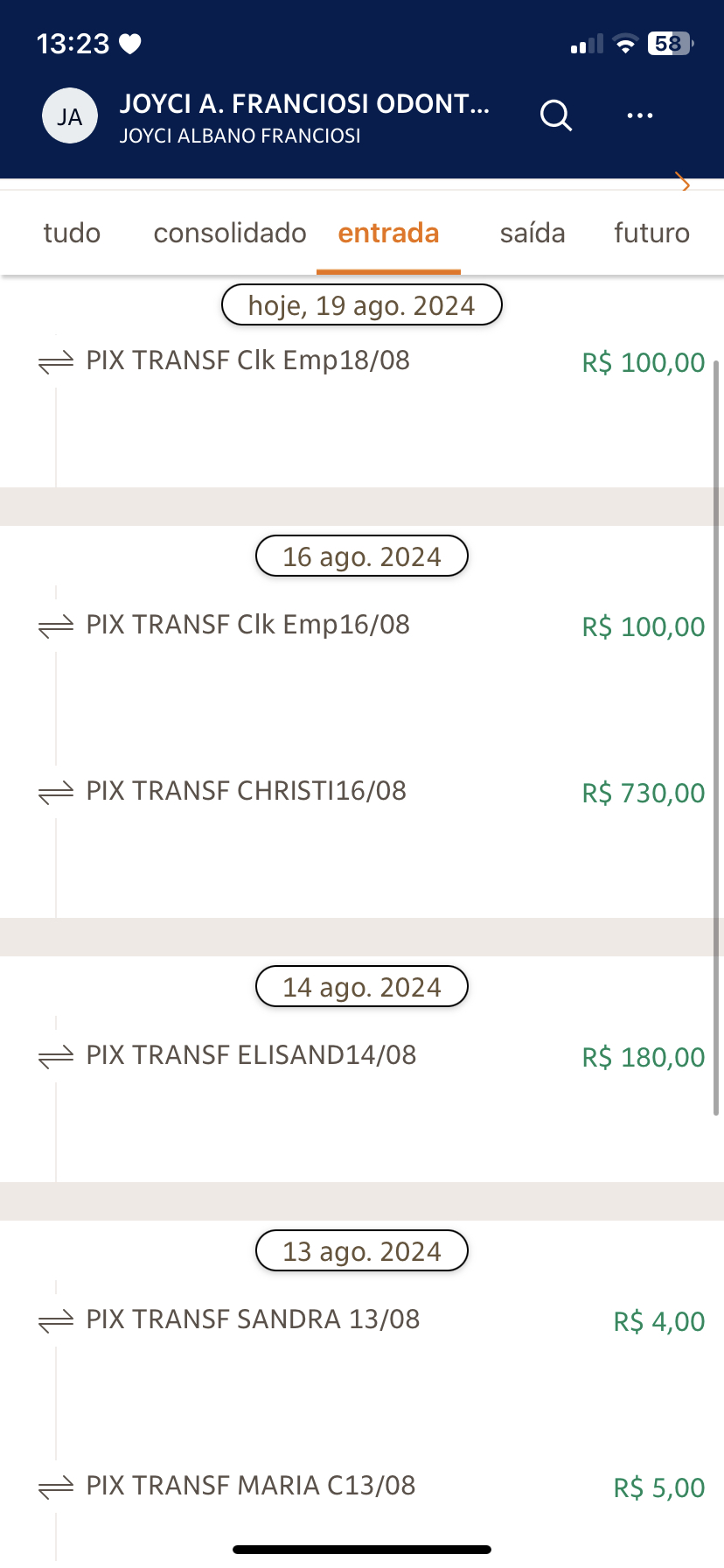The width and height of the screenshot is (724, 1568).
Task: Tap the JA profile avatar
Action: [x=70, y=116]
